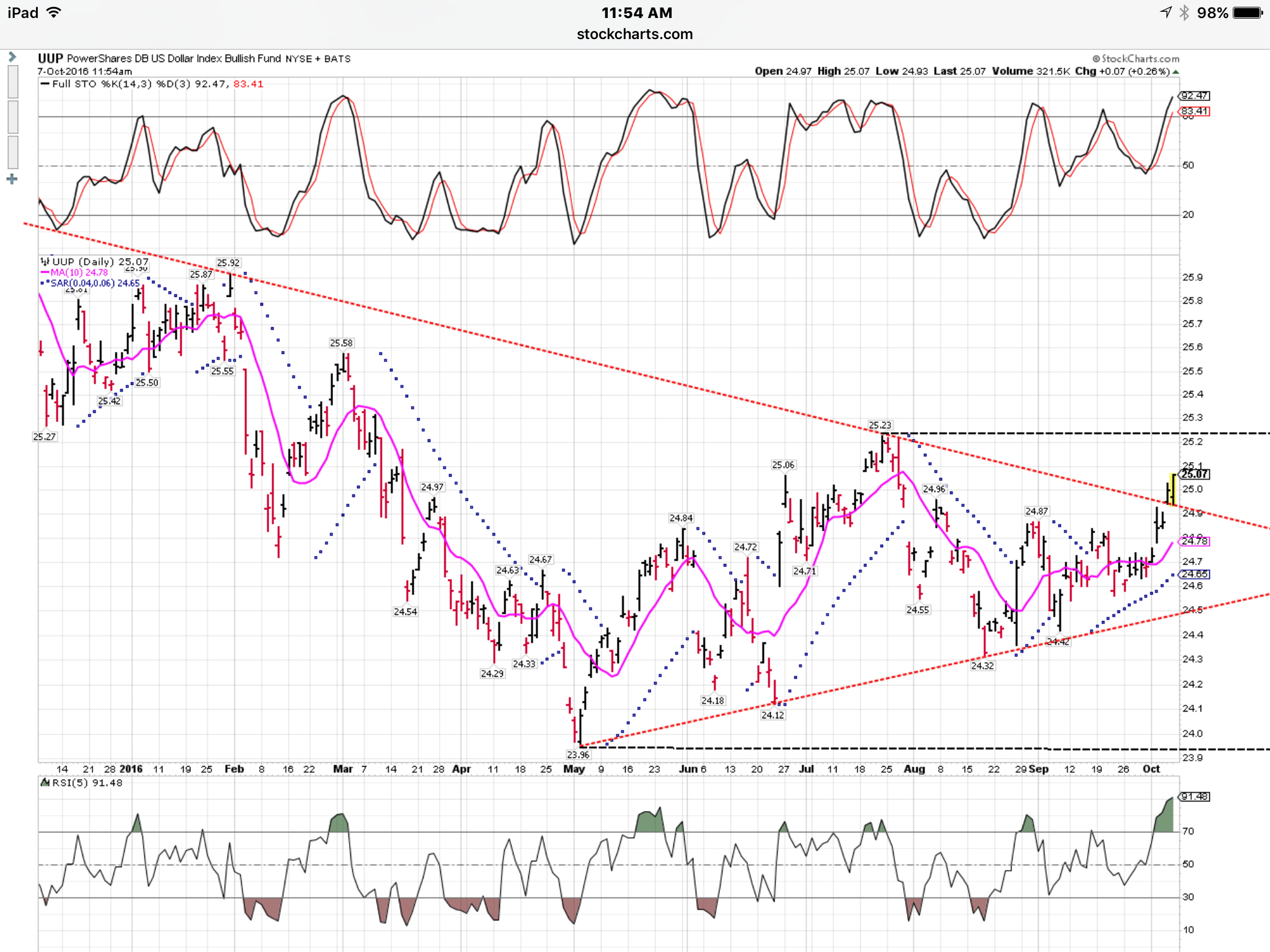Expand the sidebar with the top-left chevron arrow
This screenshot has width=1270, height=952.
[x=12, y=57]
